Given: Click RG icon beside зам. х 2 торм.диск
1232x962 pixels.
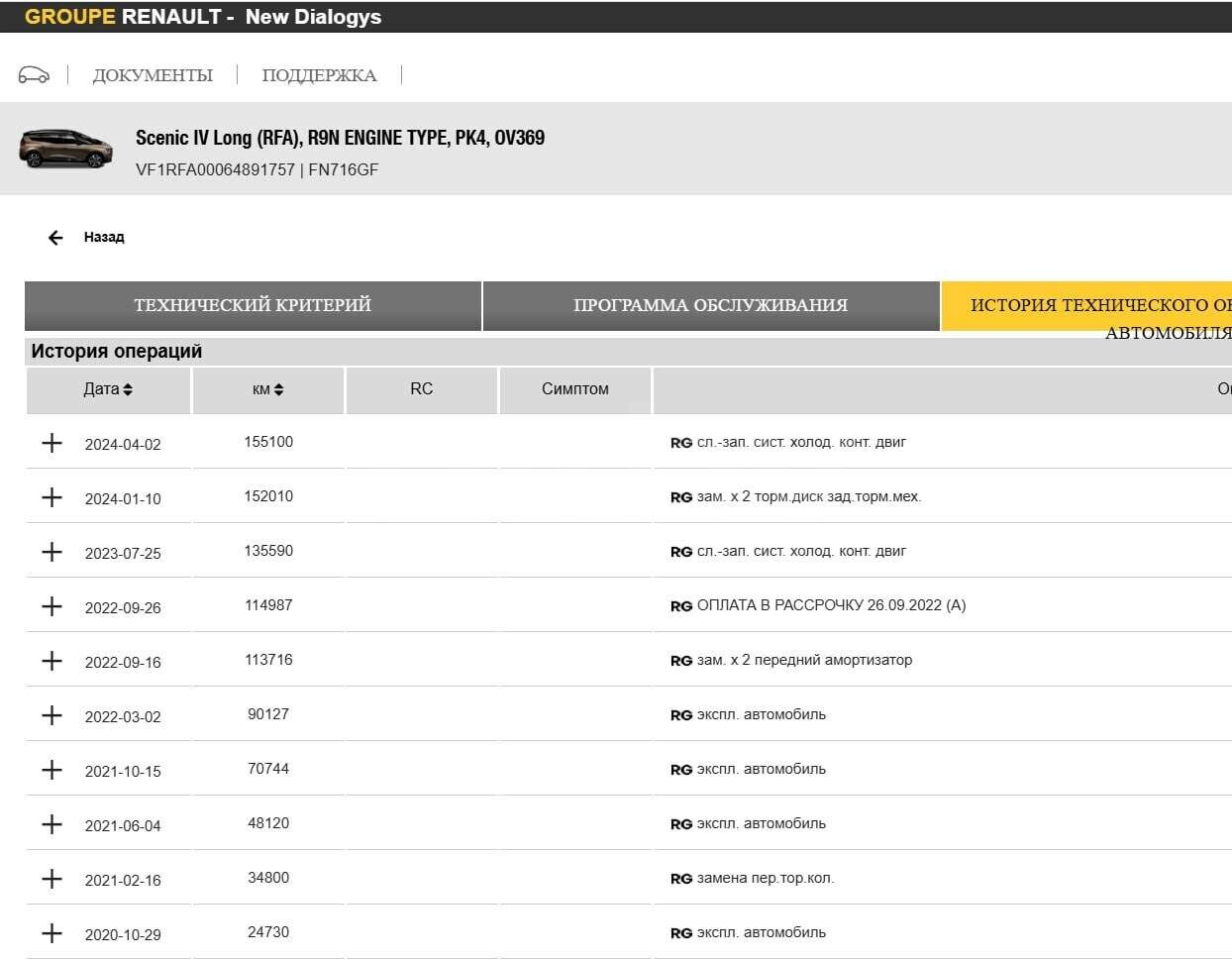Looking at the screenshot, I should (x=681, y=497).
